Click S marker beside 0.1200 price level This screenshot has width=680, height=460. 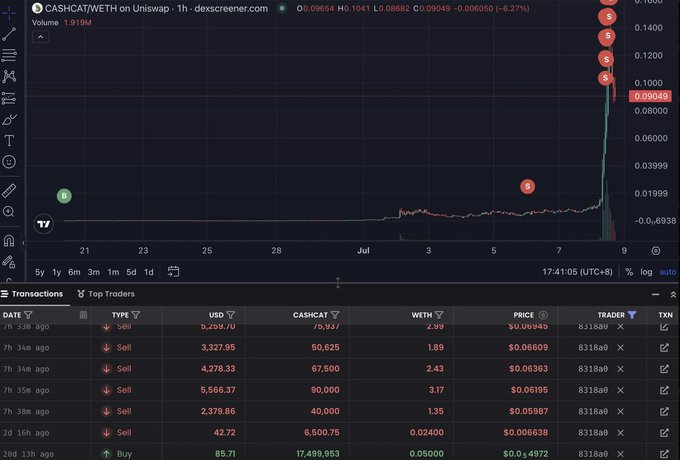(606, 59)
